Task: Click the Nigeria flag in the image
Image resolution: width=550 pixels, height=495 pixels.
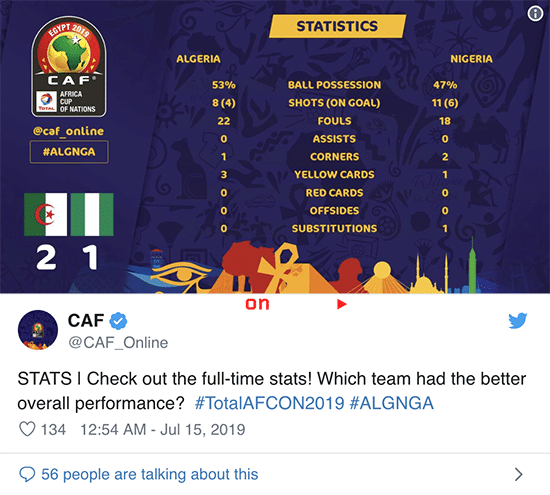Action: [92, 214]
